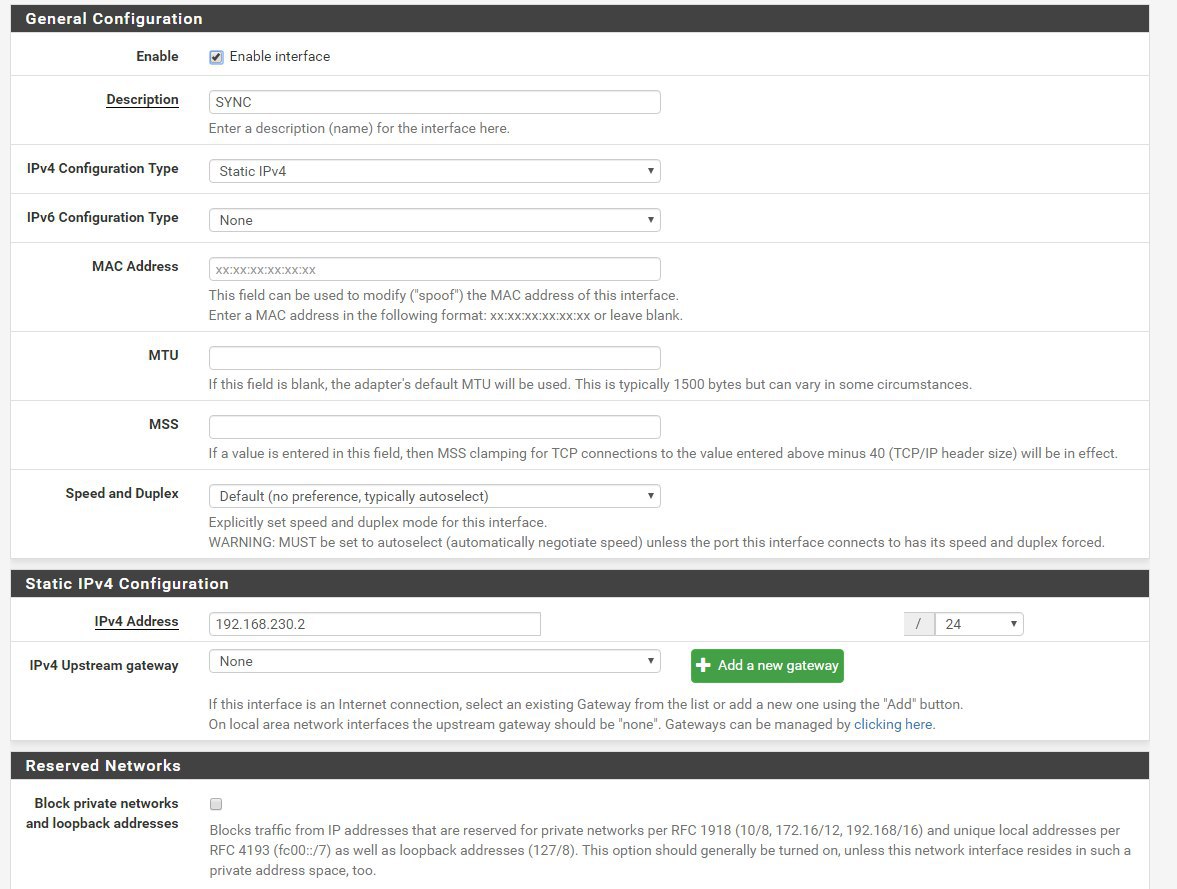1177x889 pixels.
Task: Edit the IPv4 Address 192.168.230.2 field
Action: point(375,624)
